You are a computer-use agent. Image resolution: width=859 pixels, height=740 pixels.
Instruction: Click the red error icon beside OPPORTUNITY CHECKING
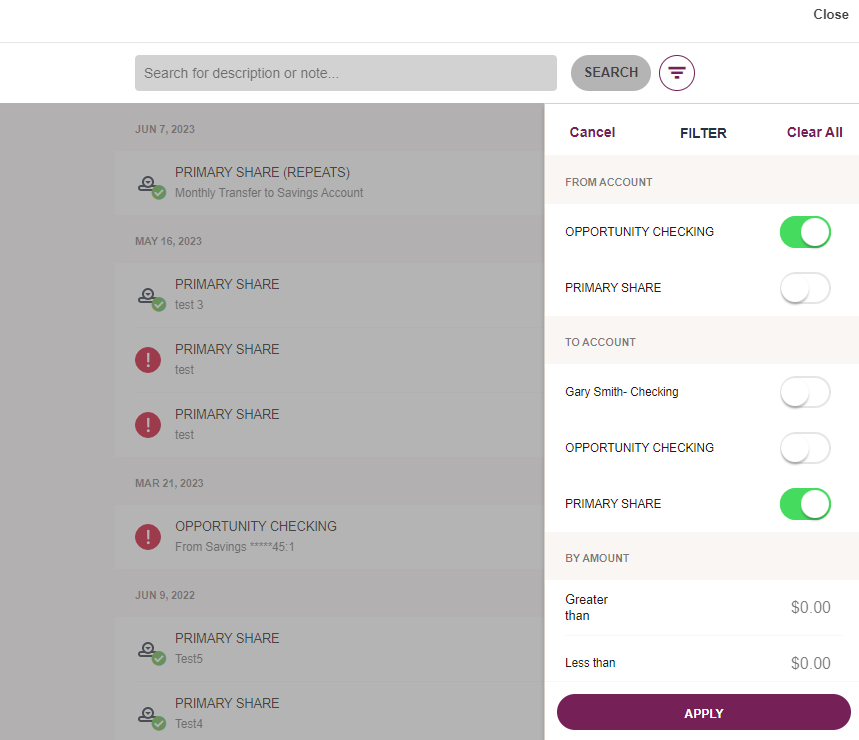[148, 537]
